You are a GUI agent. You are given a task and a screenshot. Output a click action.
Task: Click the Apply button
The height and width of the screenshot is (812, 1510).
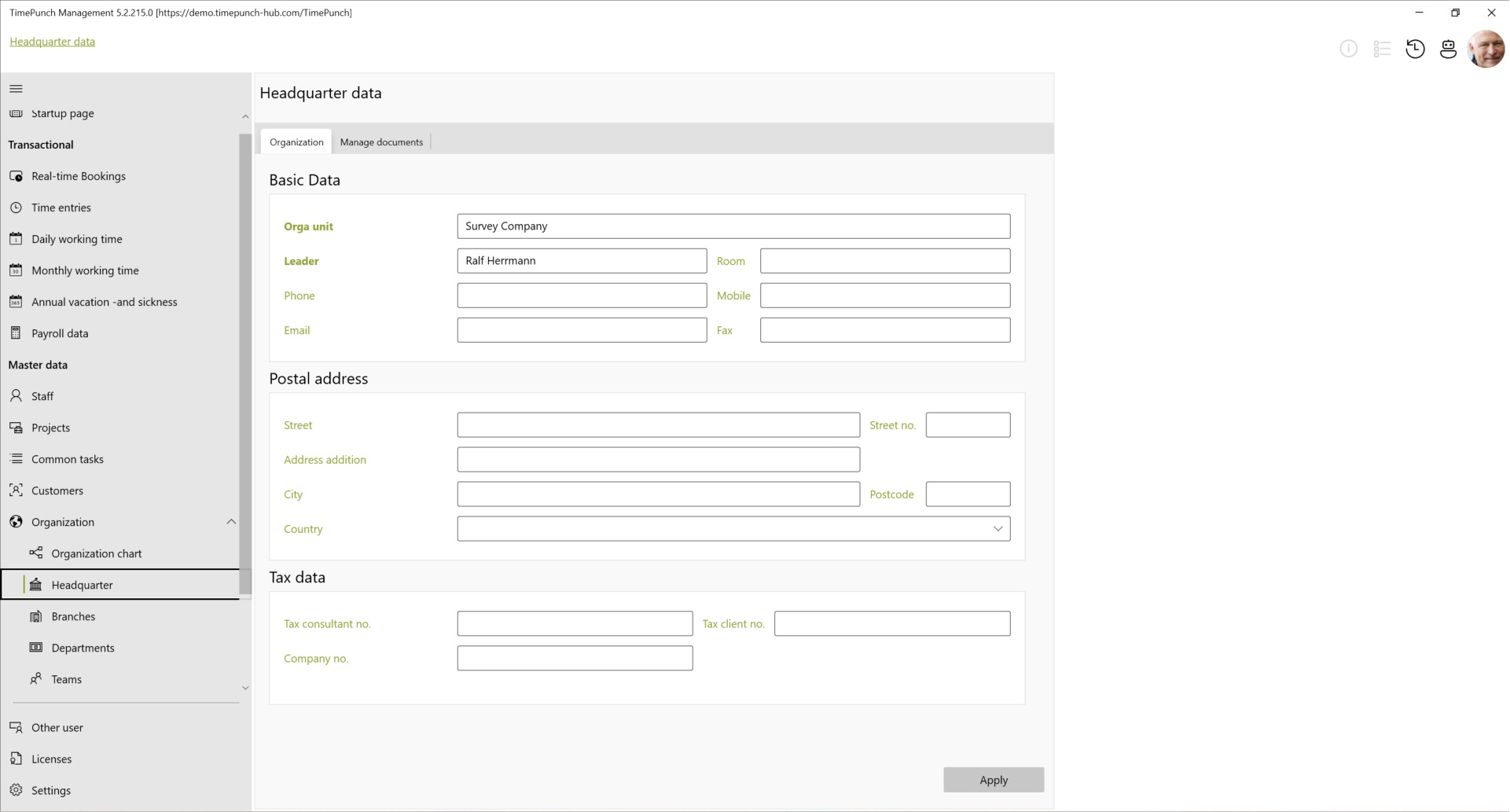tap(994, 780)
